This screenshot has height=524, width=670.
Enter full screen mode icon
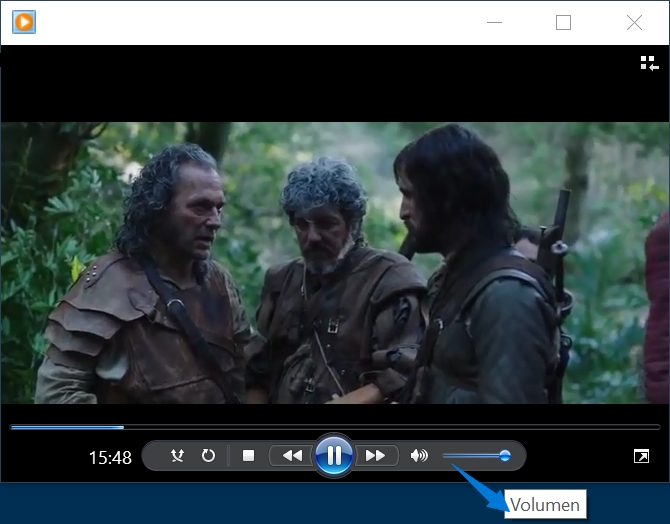pyautogui.click(x=641, y=456)
